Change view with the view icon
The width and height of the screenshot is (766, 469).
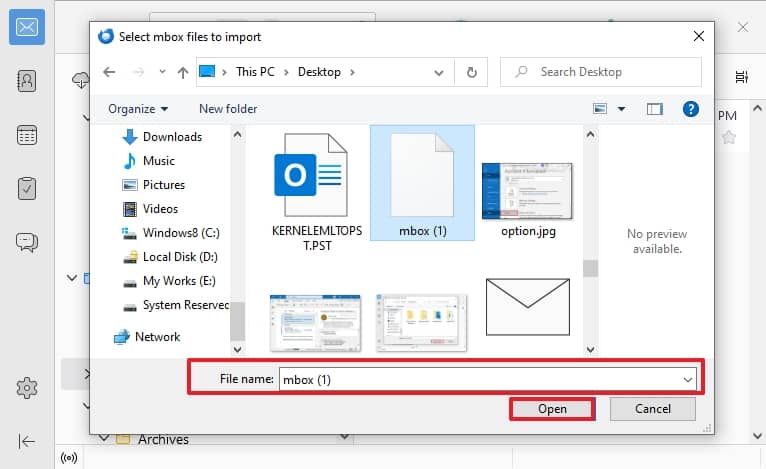[600, 108]
